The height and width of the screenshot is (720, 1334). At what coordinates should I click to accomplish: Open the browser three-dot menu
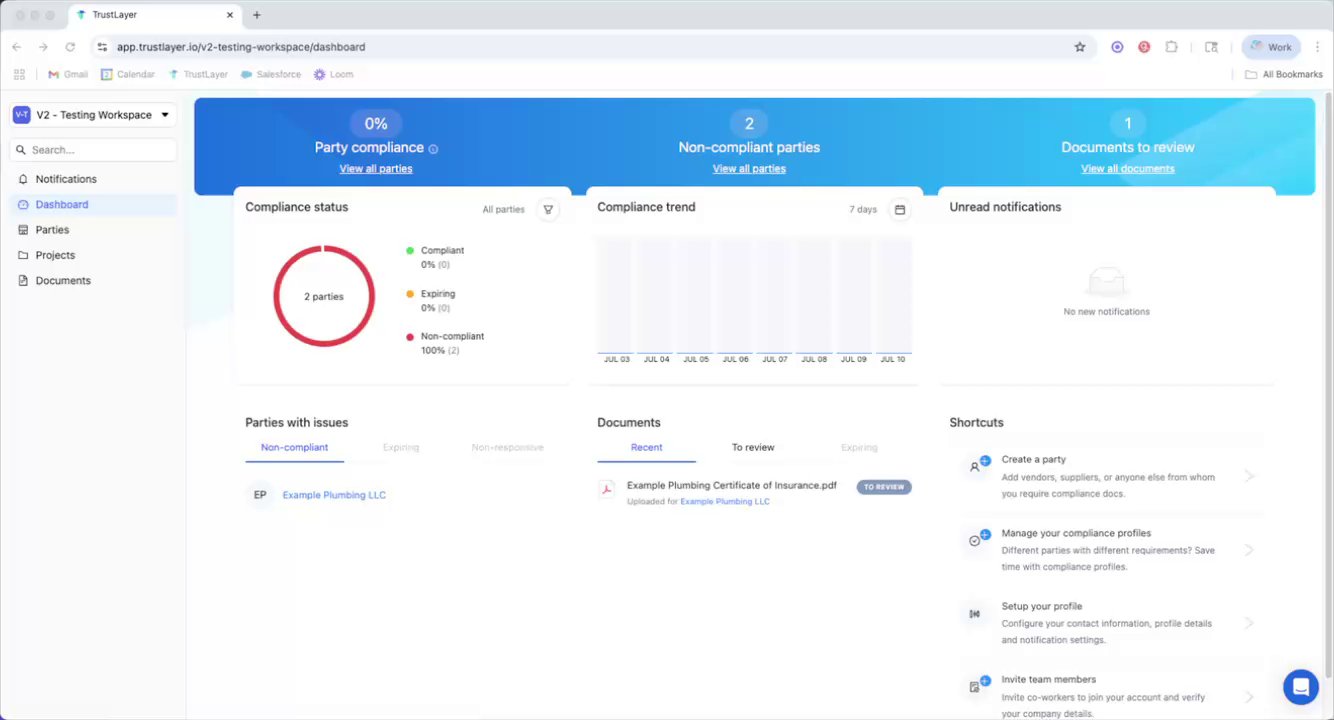[1319, 47]
